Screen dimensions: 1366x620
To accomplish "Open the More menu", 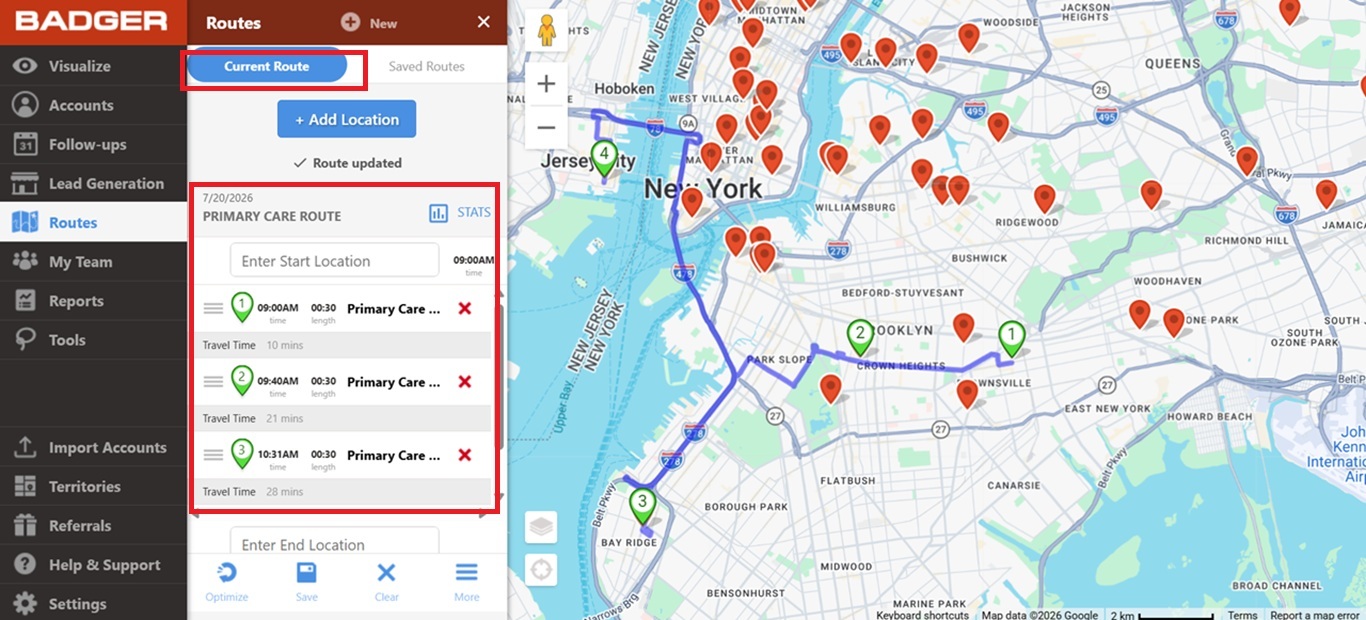I will [x=467, y=583].
